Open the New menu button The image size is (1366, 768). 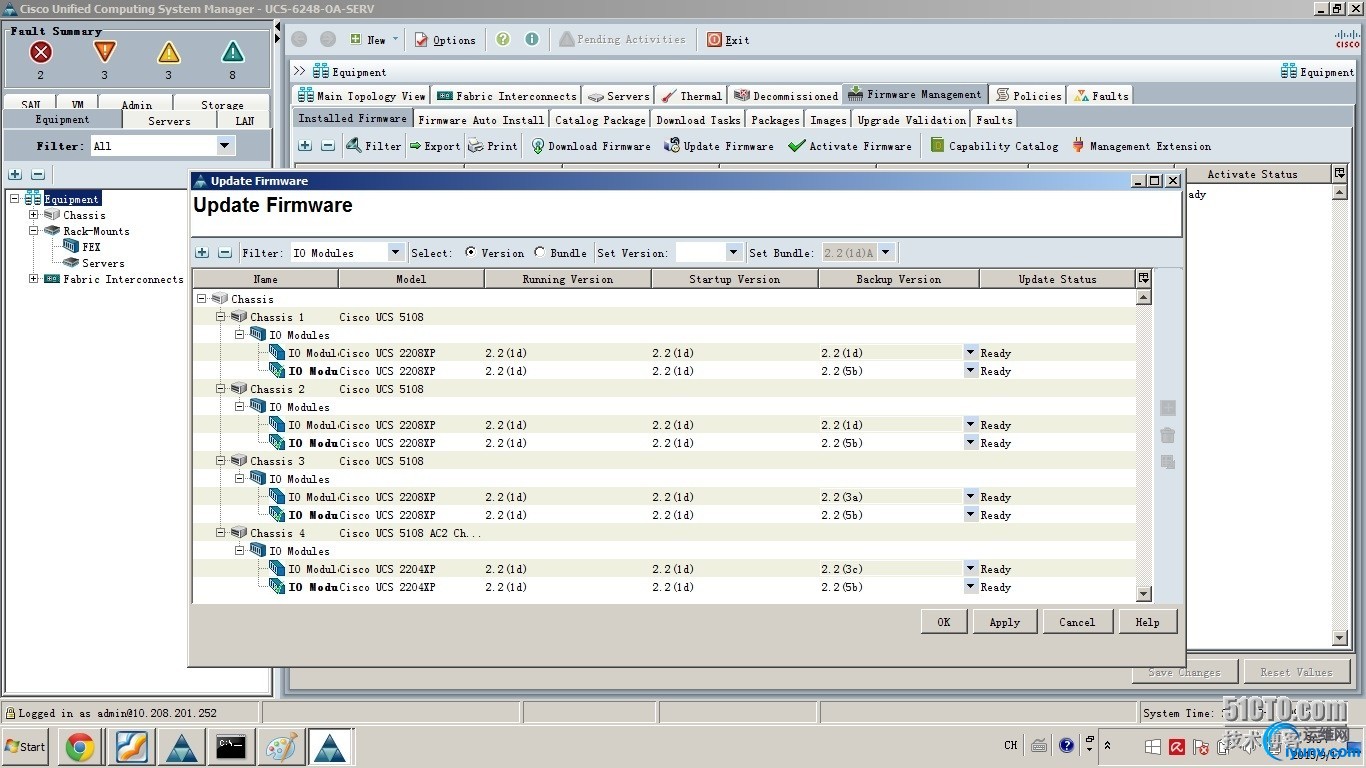[374, 40]
